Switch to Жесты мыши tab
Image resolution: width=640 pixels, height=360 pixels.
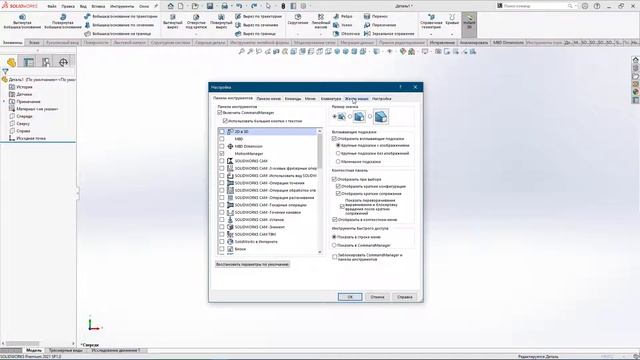pos(356,99)
